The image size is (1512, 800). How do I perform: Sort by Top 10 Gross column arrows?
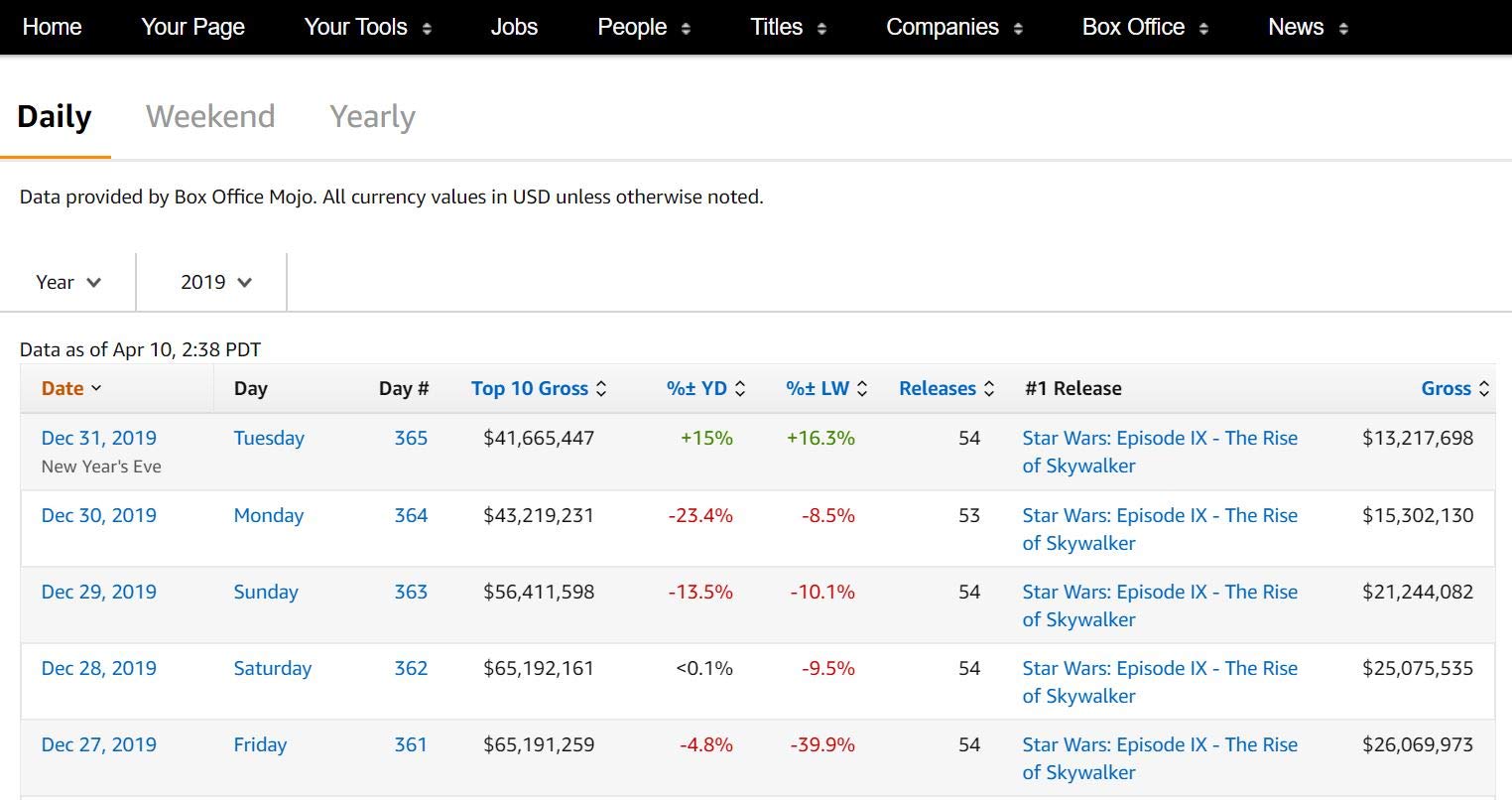601,389
